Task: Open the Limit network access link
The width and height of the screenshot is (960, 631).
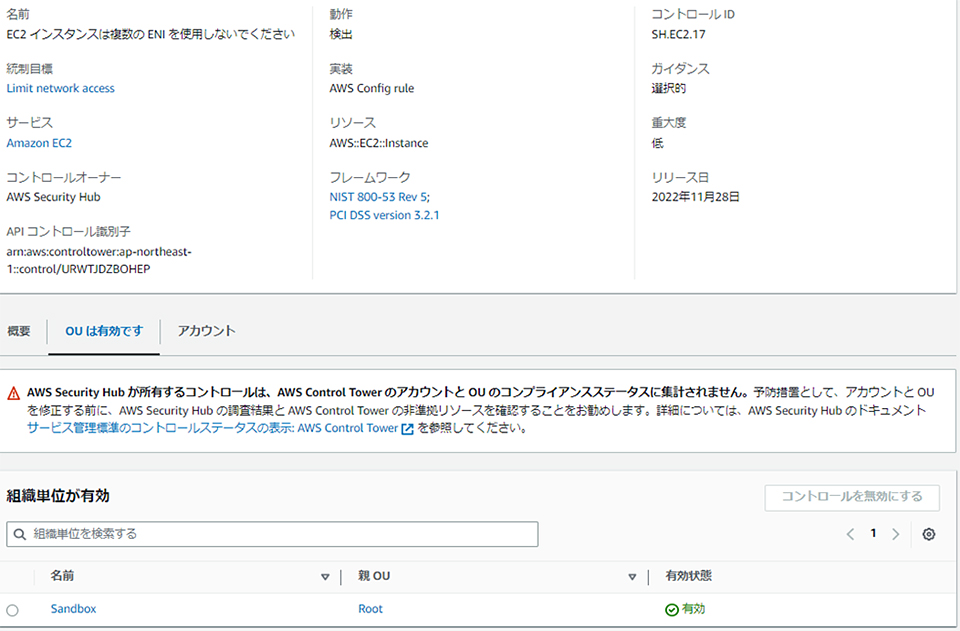Action: 61,88
